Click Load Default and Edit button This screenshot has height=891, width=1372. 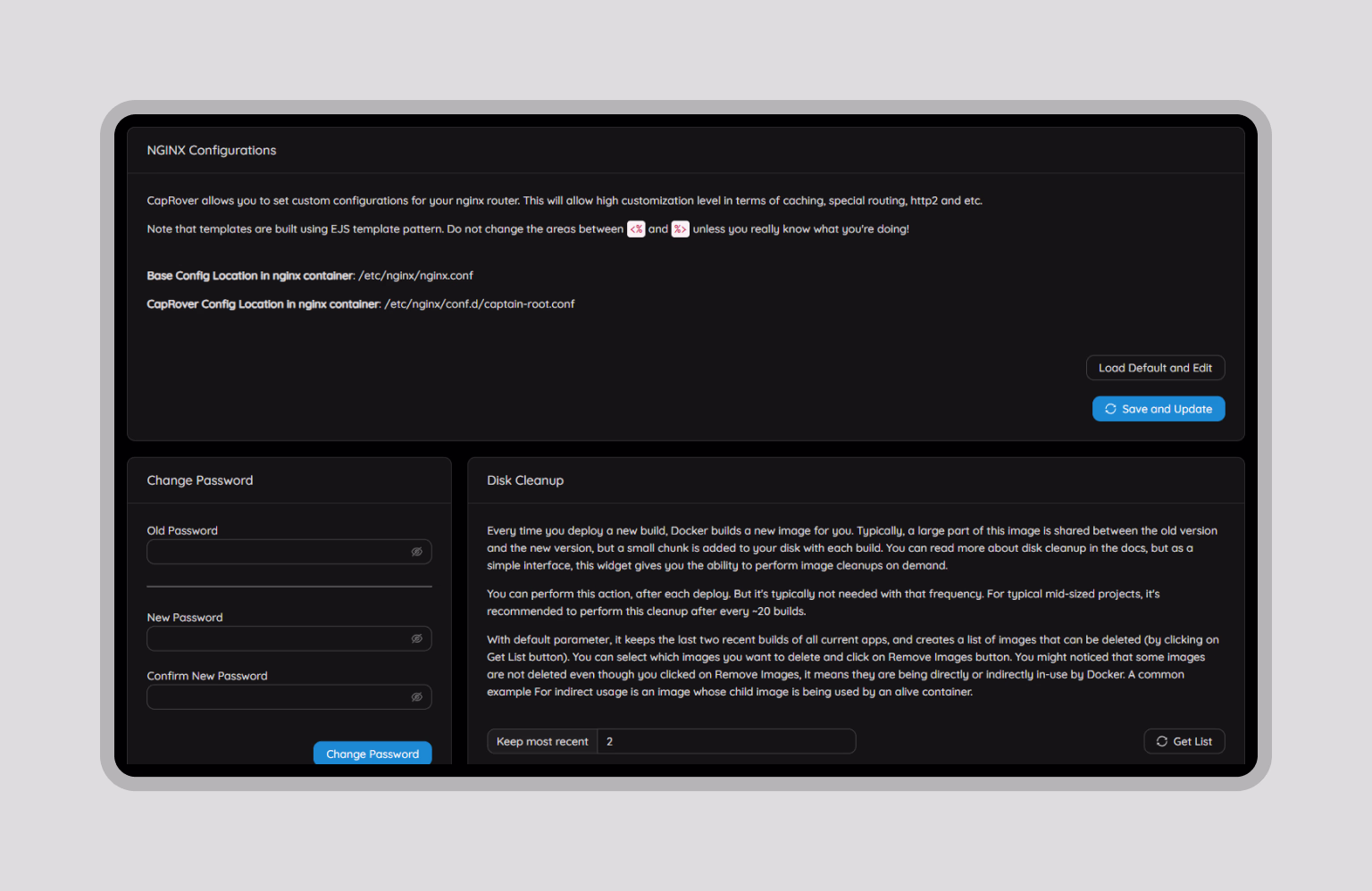1155,368
